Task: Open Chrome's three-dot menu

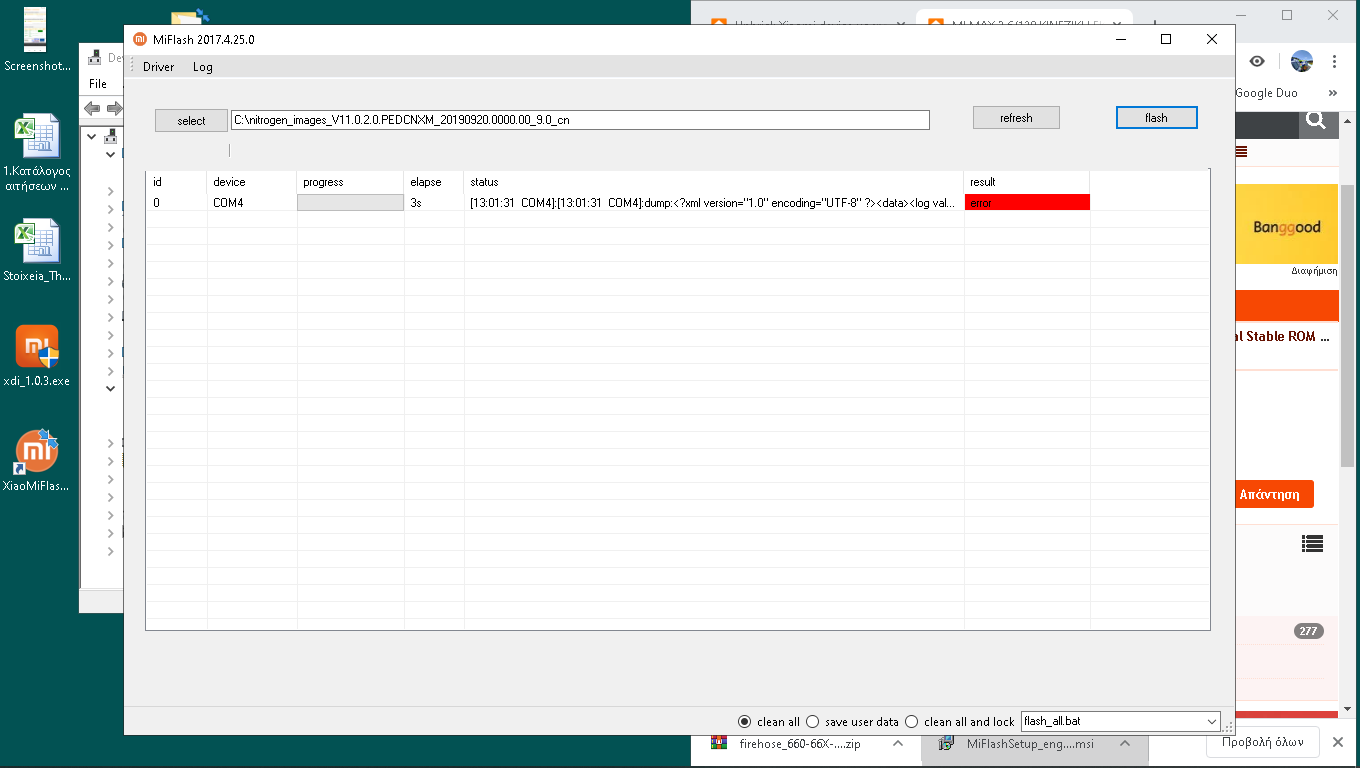Action: pos(1335,61)
